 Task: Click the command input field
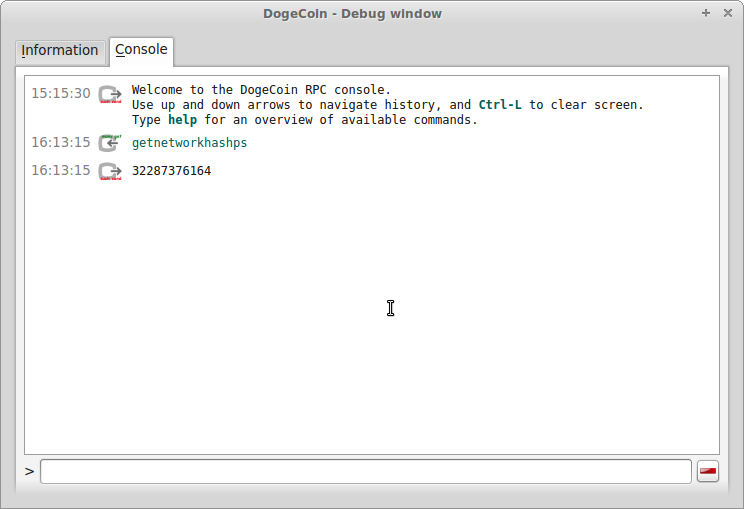click(x=366, y=472)
